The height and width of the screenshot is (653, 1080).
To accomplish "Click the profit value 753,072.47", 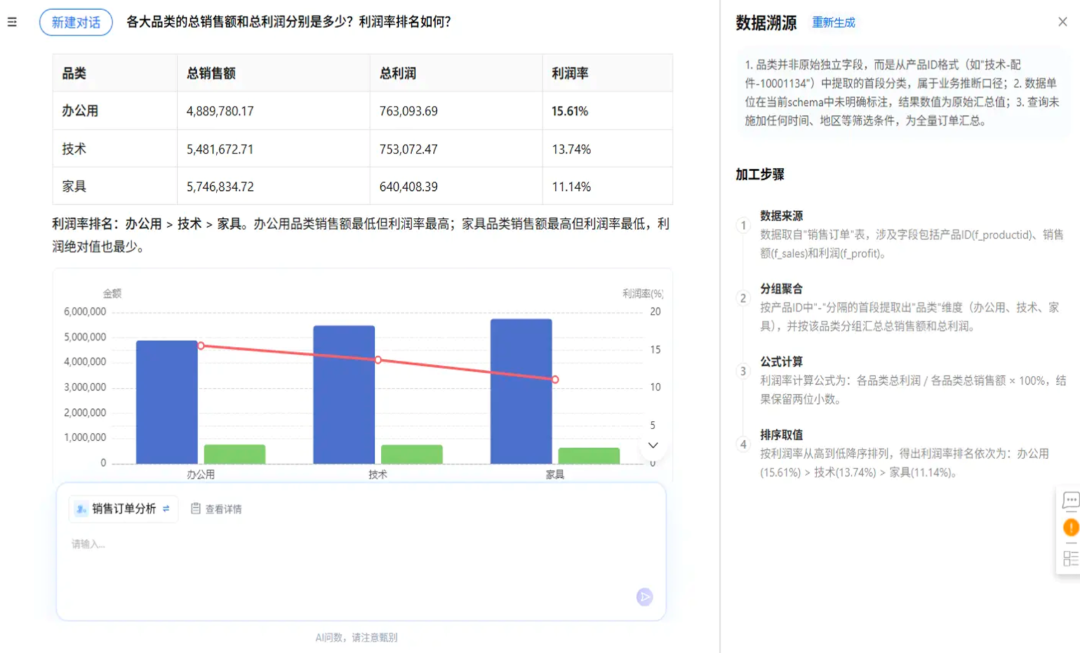I will click(x=408, y=149).
